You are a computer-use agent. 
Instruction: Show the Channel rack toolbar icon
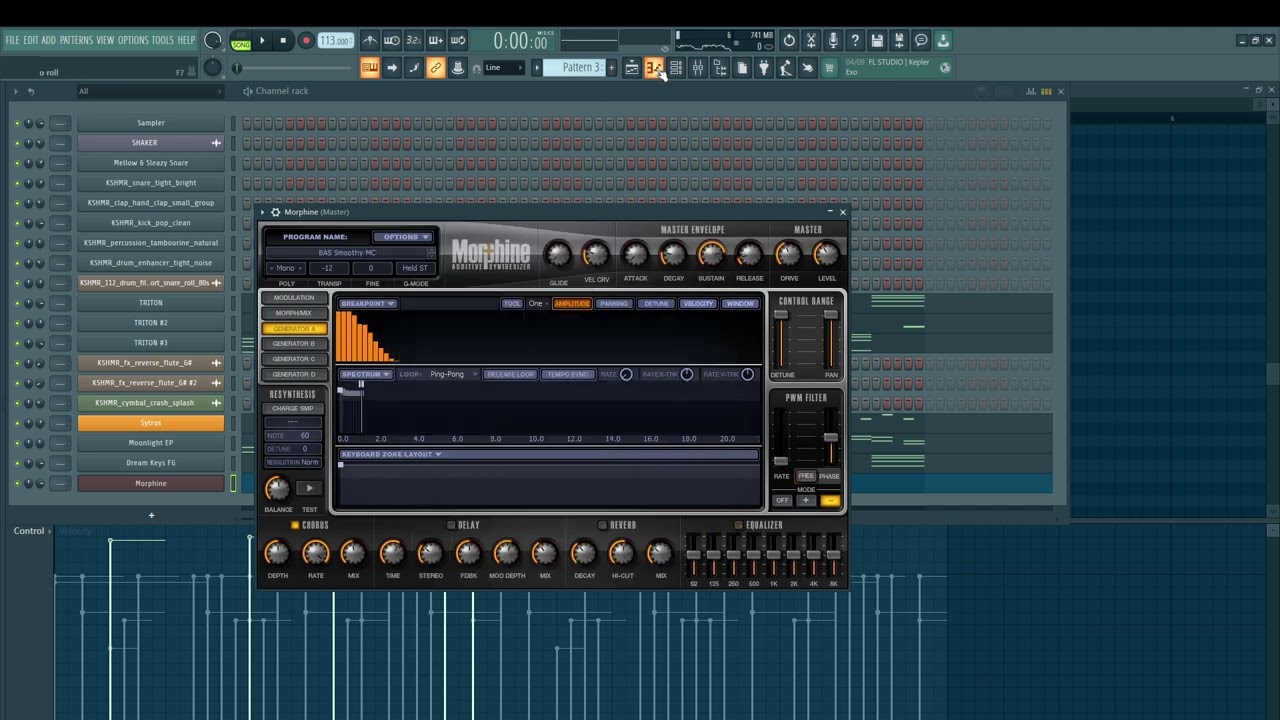pos(676,68)
